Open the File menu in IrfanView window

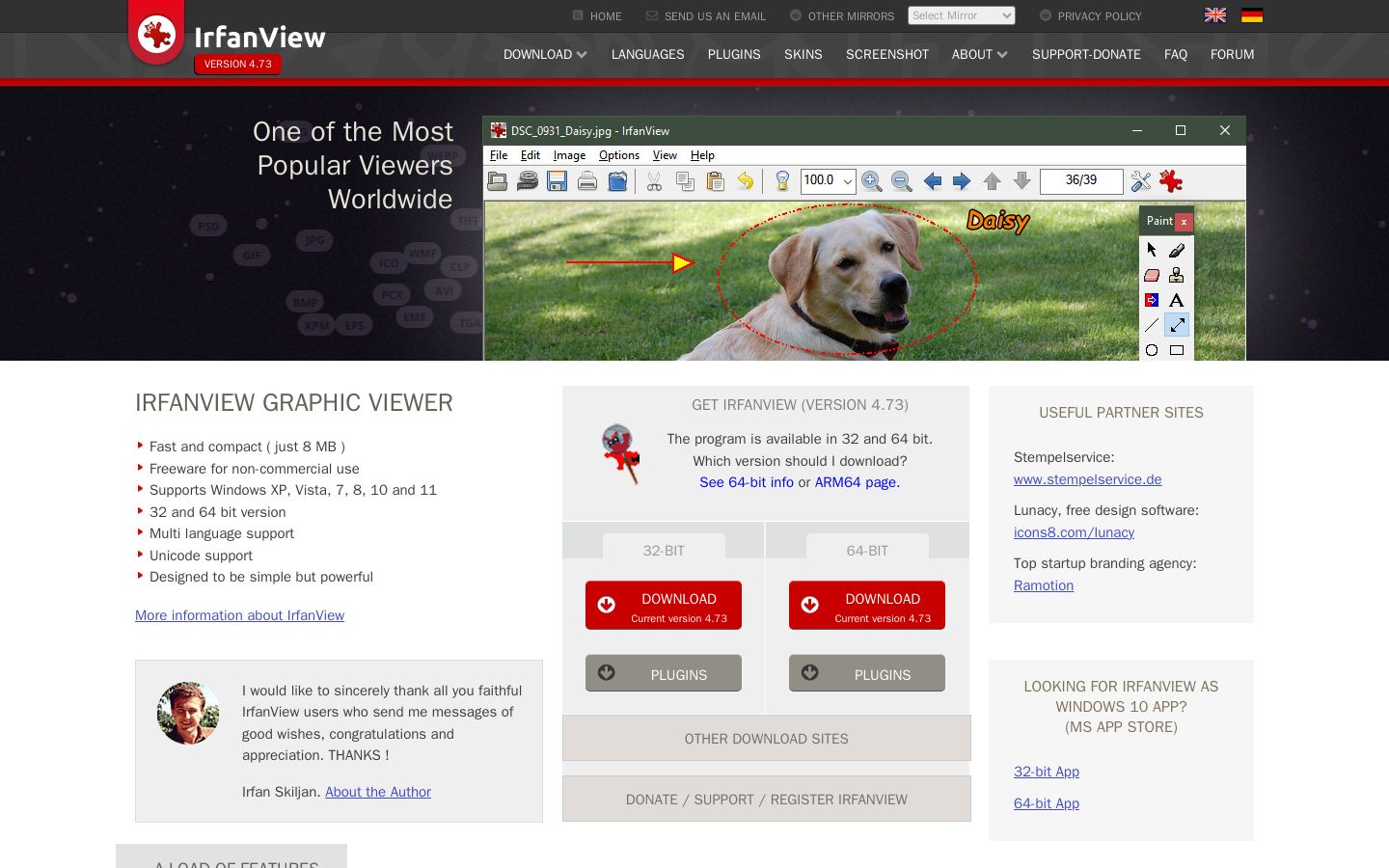[x=499, y=155]
